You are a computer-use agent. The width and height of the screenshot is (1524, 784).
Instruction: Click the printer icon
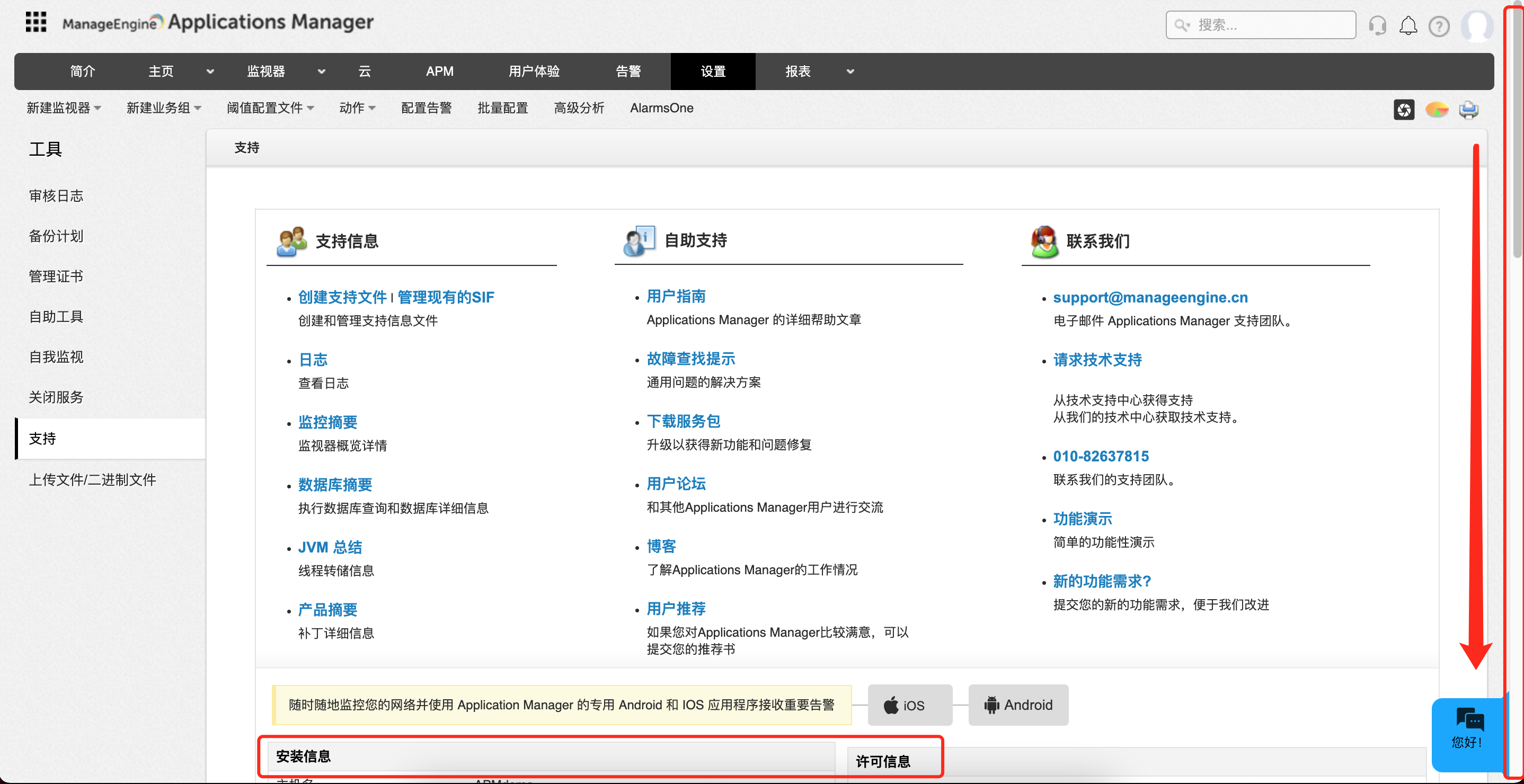[x=1468, y=109]
